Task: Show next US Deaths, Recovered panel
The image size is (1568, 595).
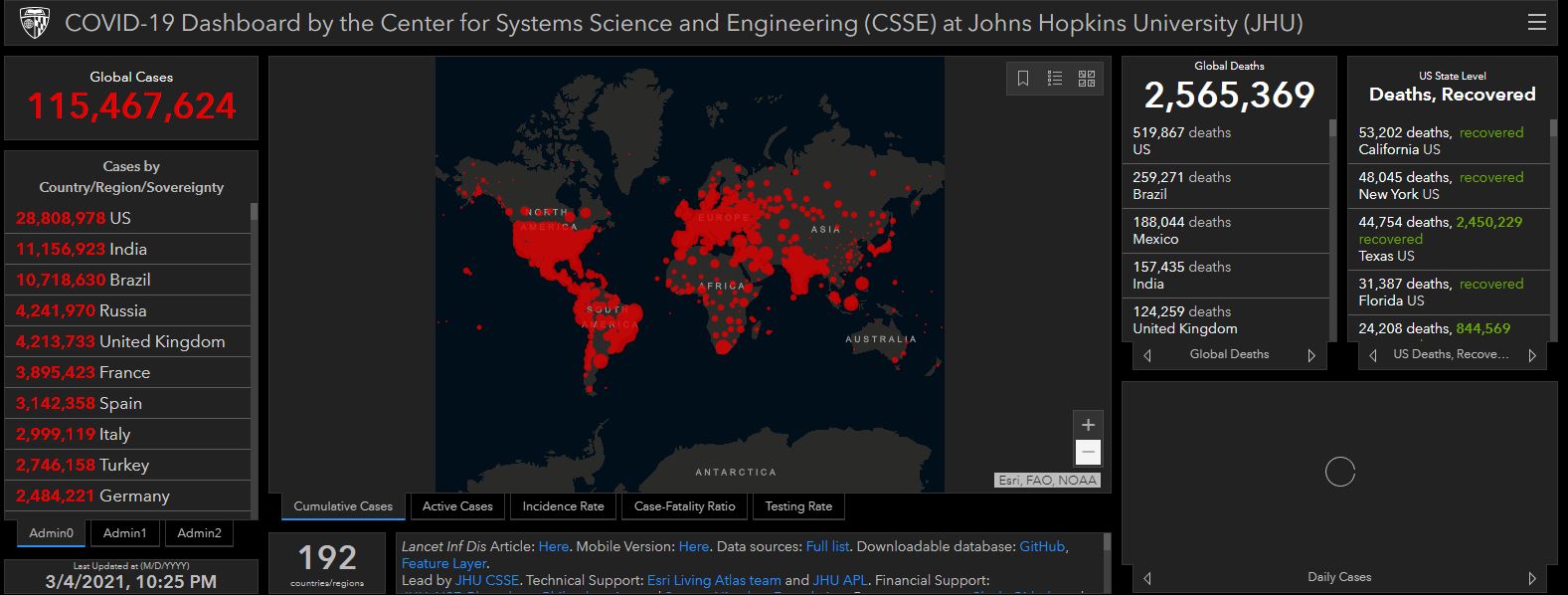Action: pos(1531,355)
